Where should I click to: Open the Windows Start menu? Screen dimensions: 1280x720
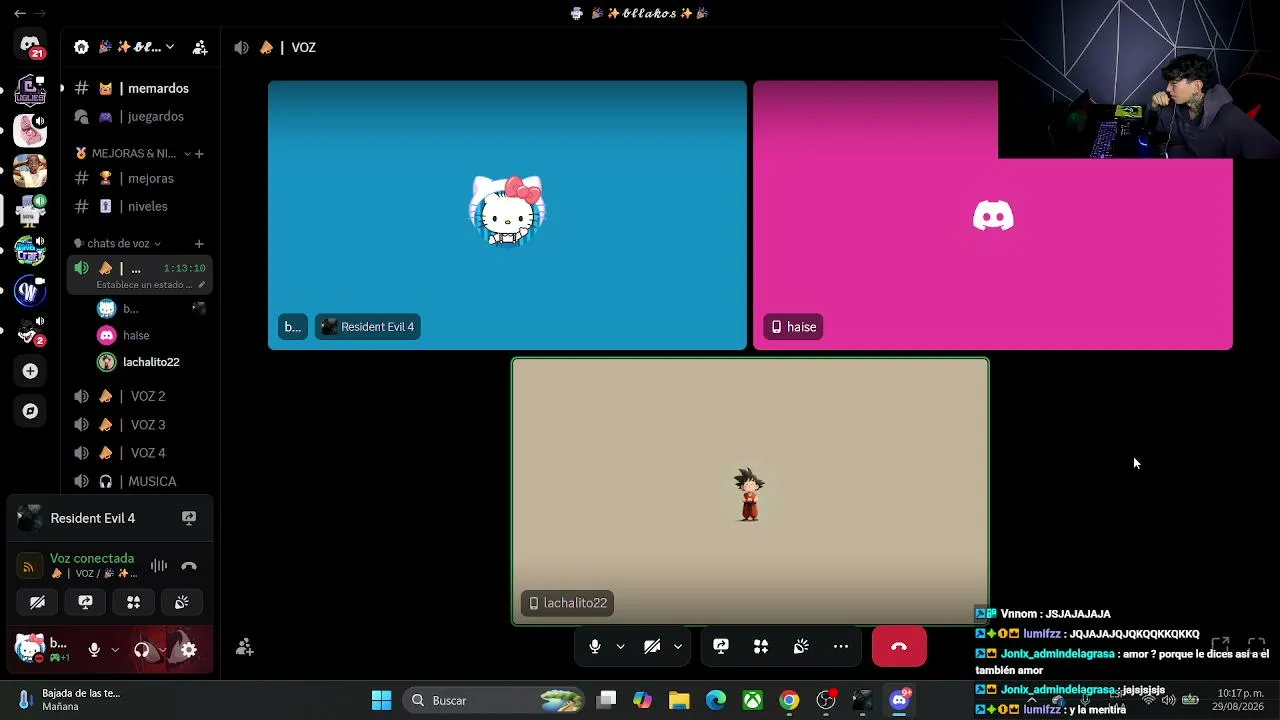click(x=381, y=700)
